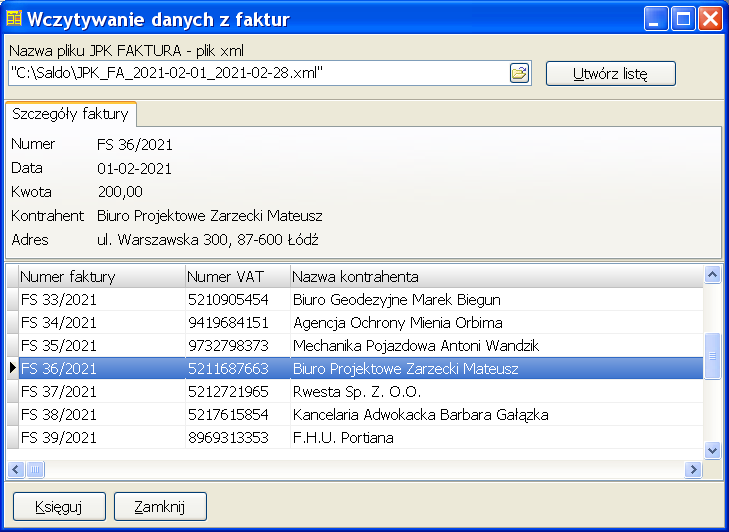
Task: Select invoice FS 35/2021 row
Action: pos(100,346)
